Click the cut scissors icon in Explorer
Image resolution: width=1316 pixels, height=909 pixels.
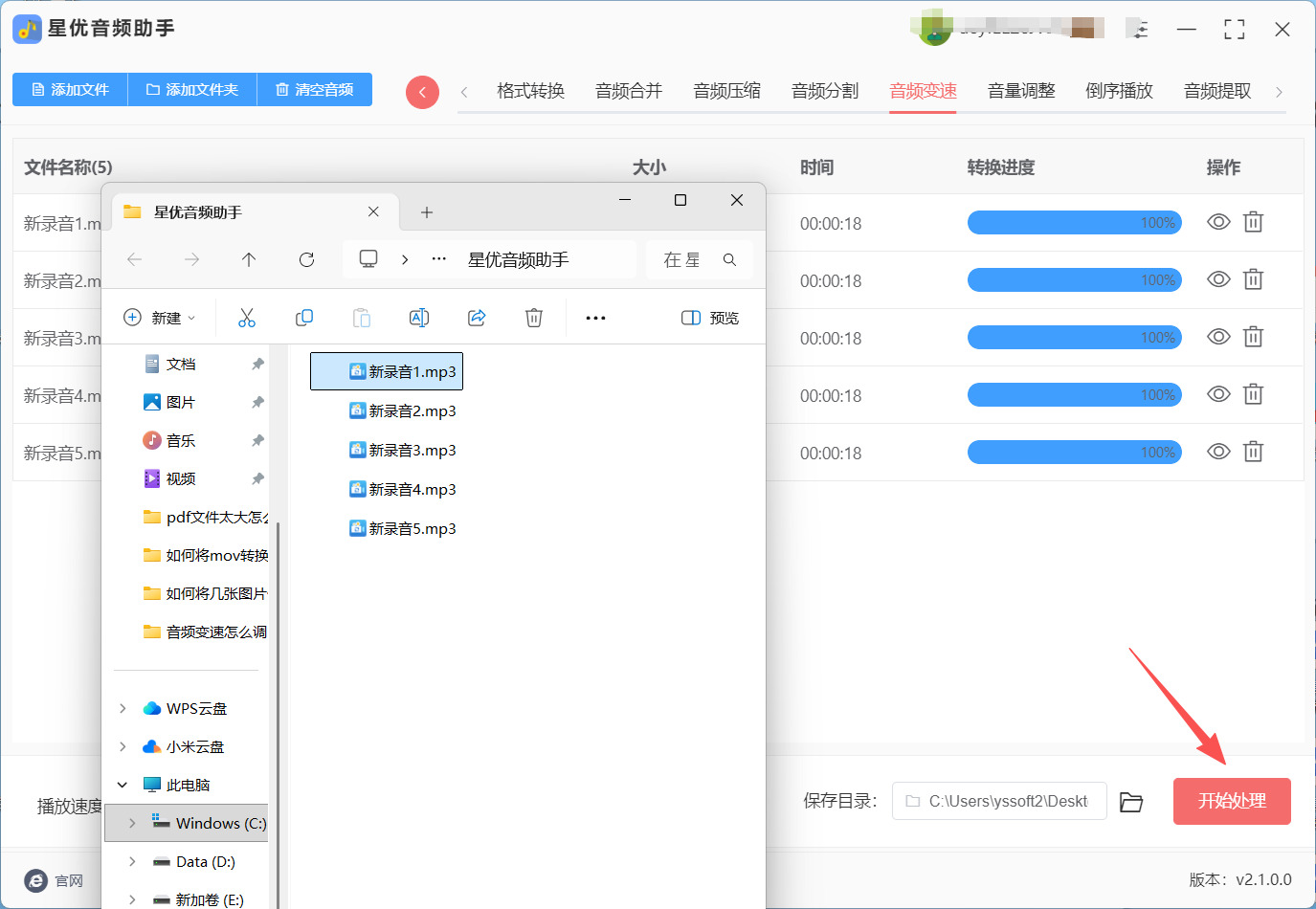click(x=247, y=318)
